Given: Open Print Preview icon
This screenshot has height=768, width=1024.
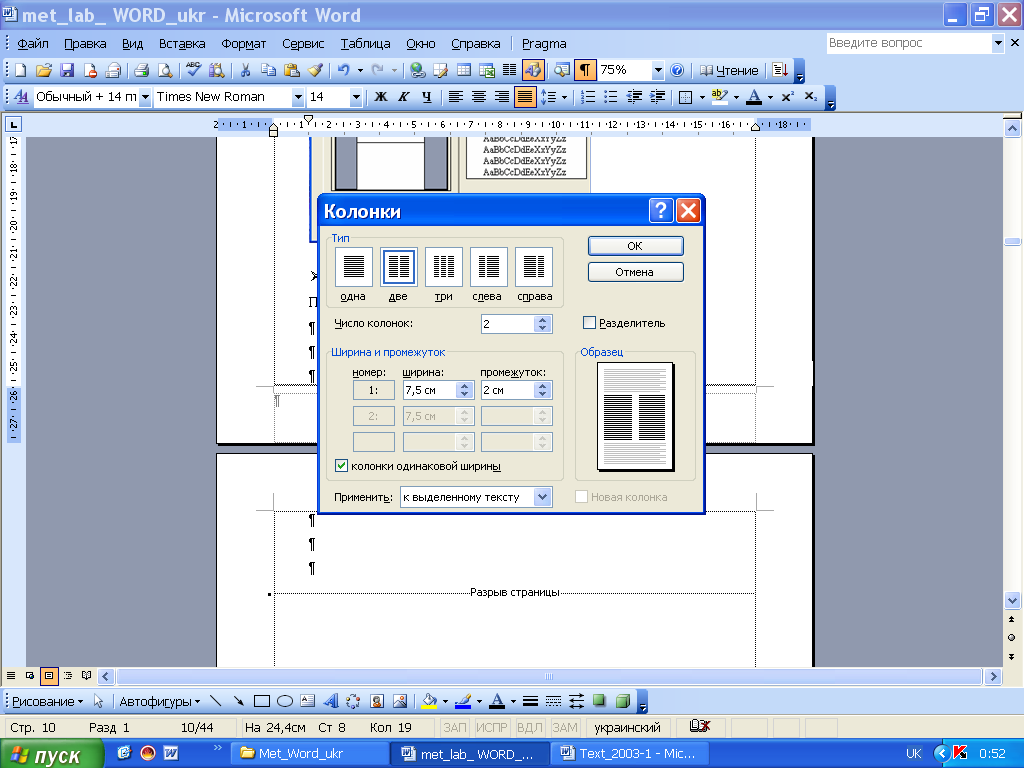Looking at the screenshot, I should [166, 70].
